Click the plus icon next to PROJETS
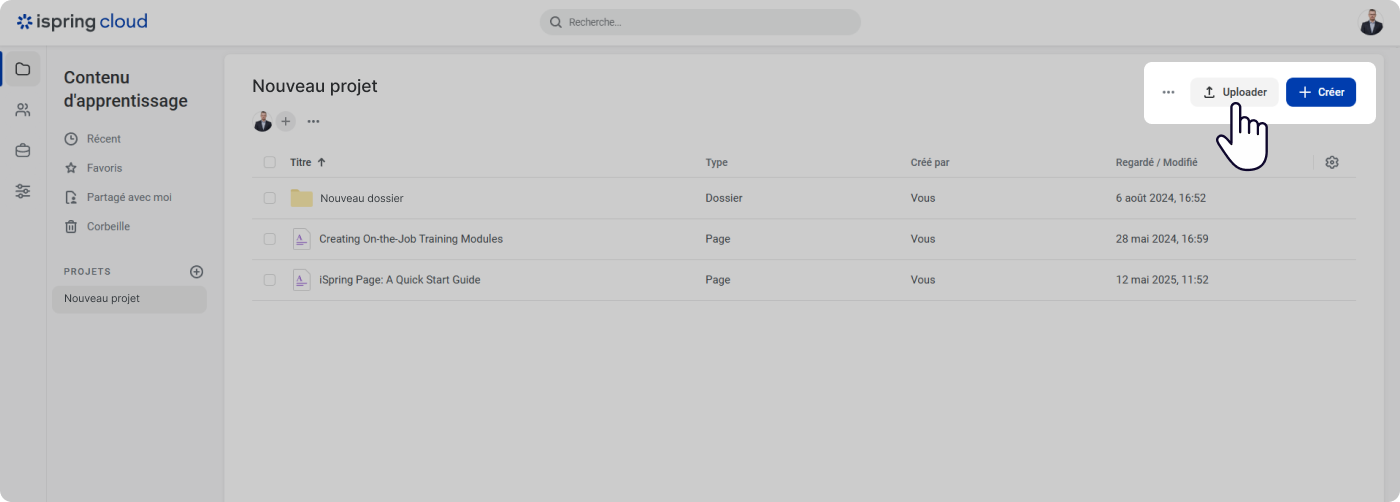 (197, 271)
